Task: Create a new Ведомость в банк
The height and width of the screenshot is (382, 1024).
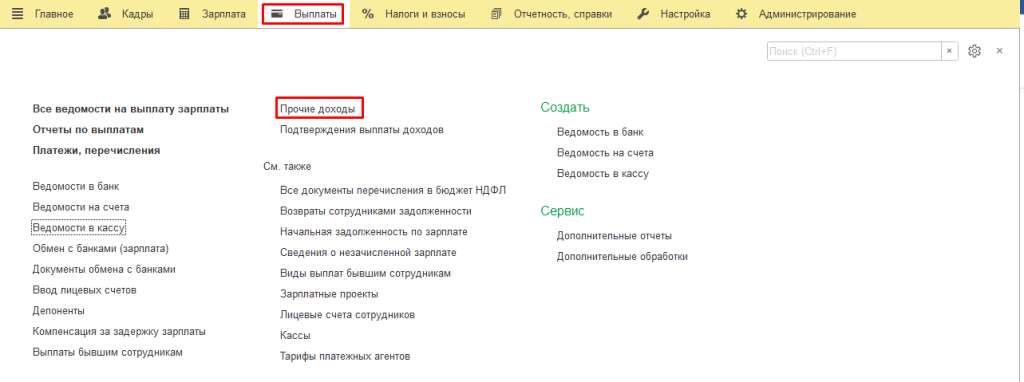Action: coord(600,132)
